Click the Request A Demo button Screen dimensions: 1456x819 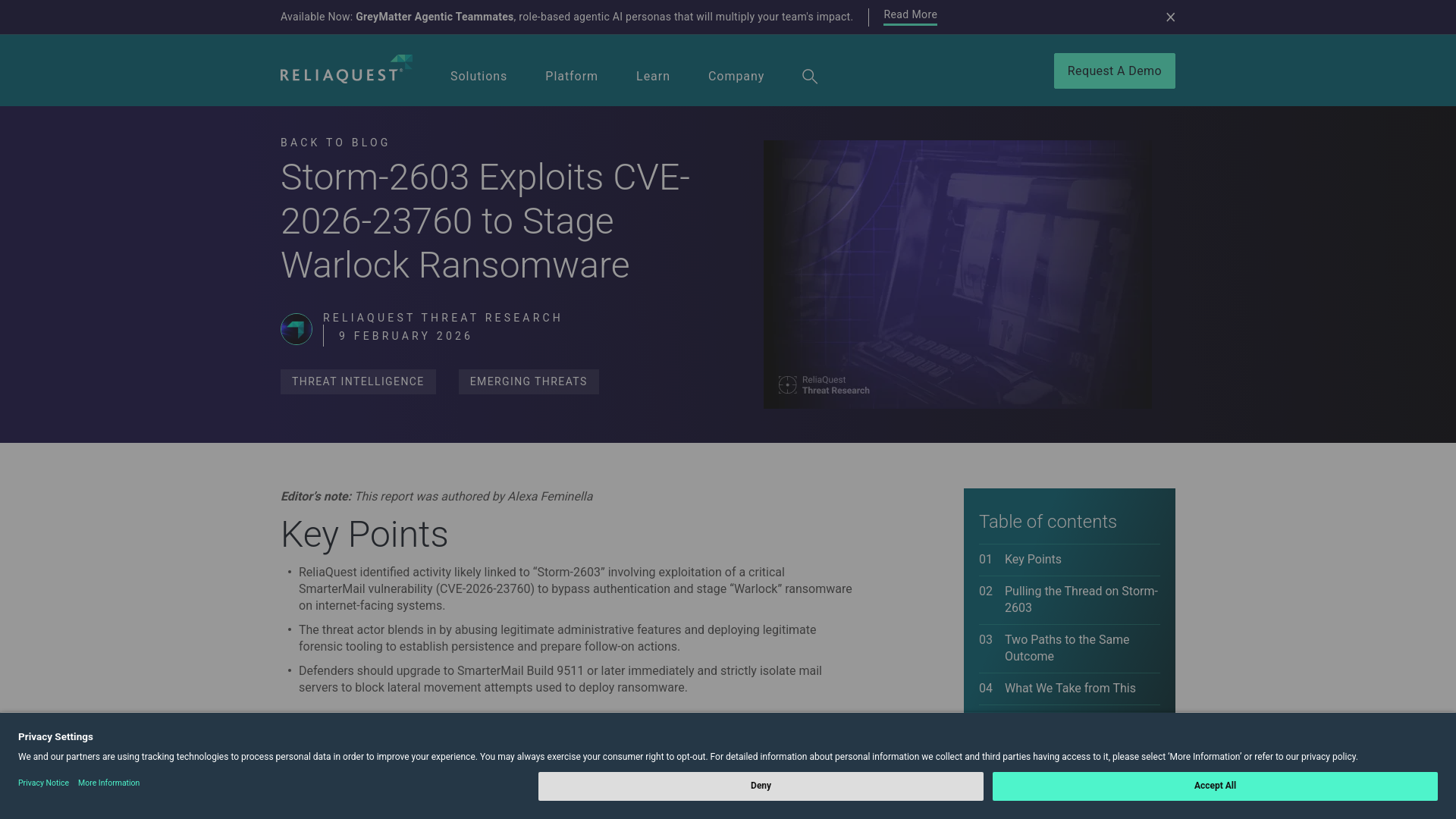tap(1113, 71)
